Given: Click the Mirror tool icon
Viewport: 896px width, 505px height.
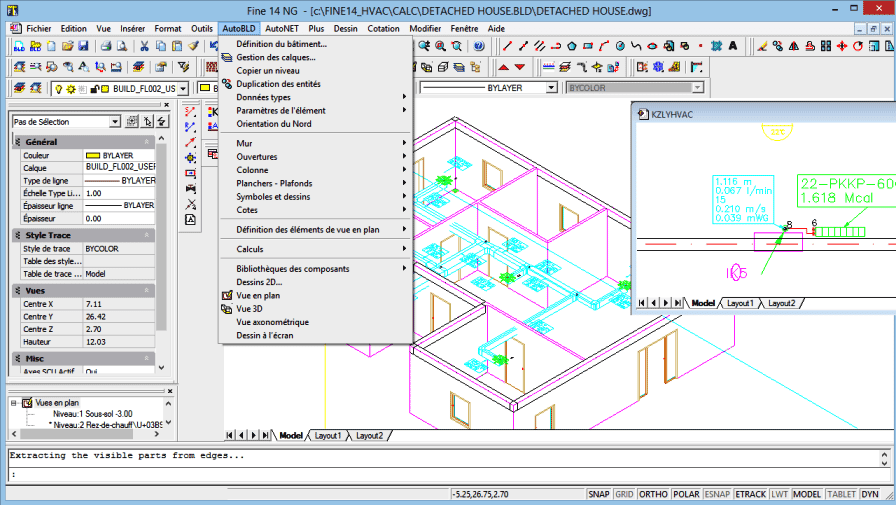Looking at the screenshot, I should [x=794, y=46].
